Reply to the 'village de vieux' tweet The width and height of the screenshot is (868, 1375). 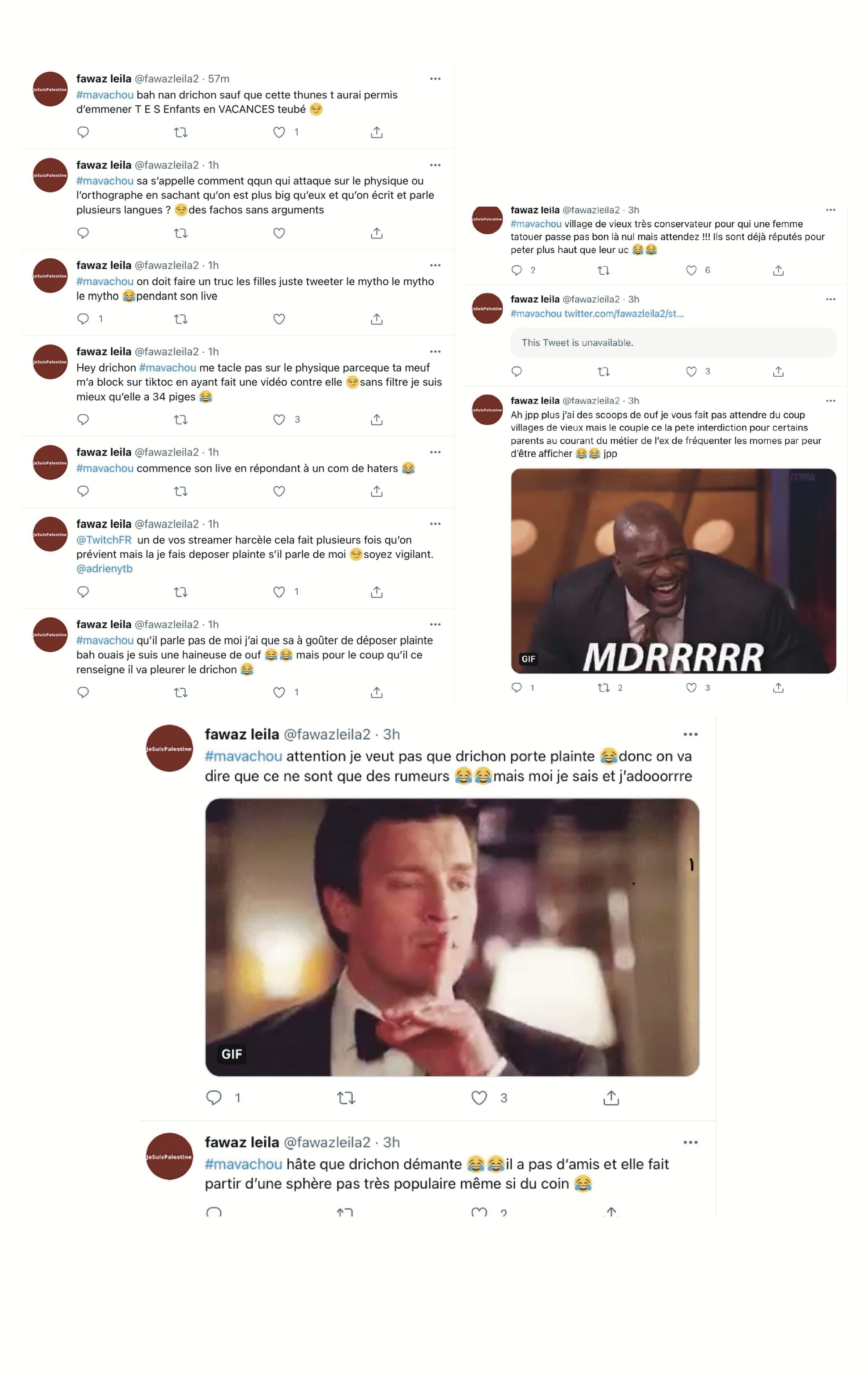(516, 270)
